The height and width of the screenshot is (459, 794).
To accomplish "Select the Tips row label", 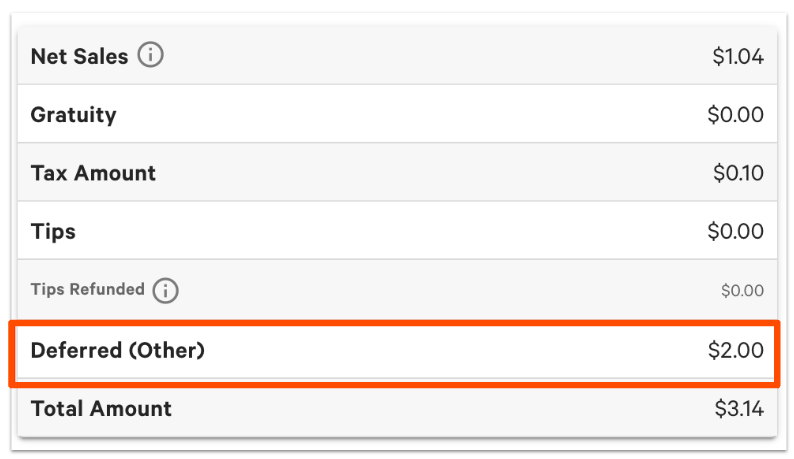I will tap(53, 232).
